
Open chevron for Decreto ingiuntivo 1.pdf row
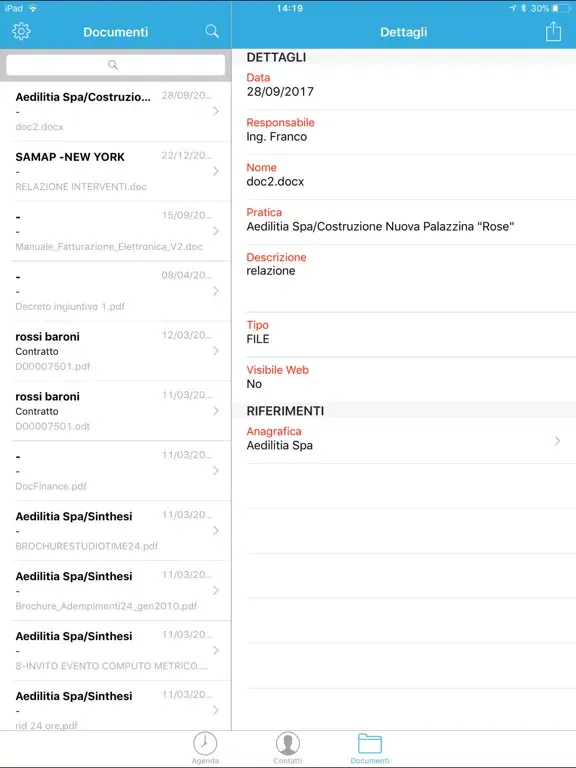[x=216, y=291]
